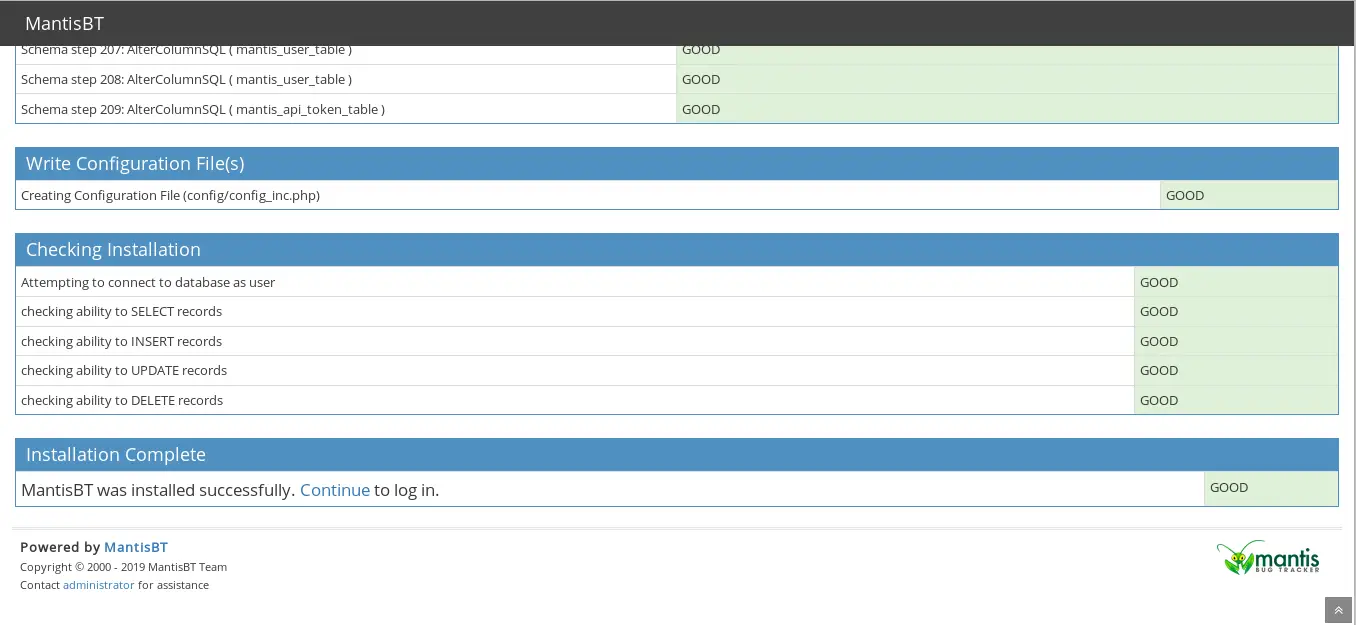1356x625 pixels.
Task: Open the Continue link to log in
Action: click(334, 490)
